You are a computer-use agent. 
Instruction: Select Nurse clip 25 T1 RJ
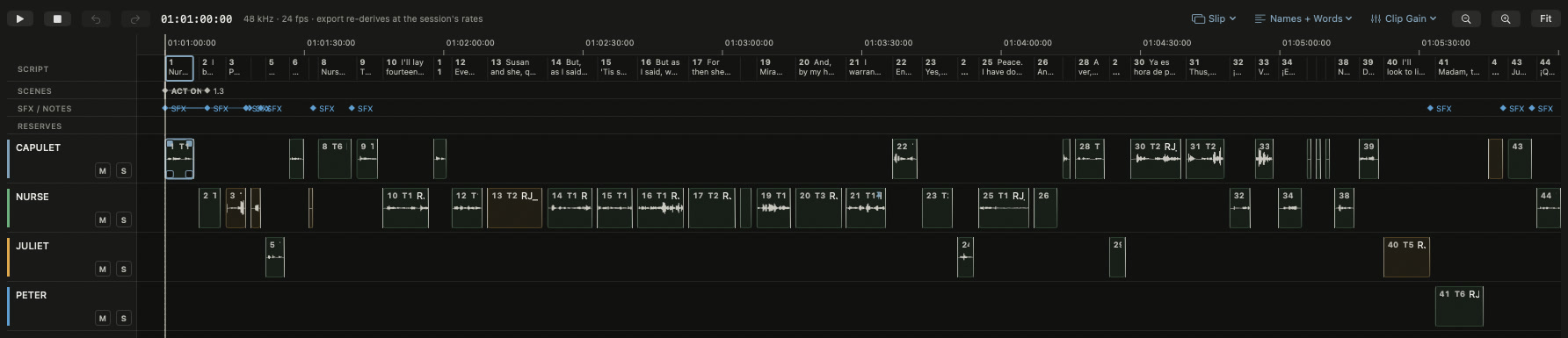1004,208
